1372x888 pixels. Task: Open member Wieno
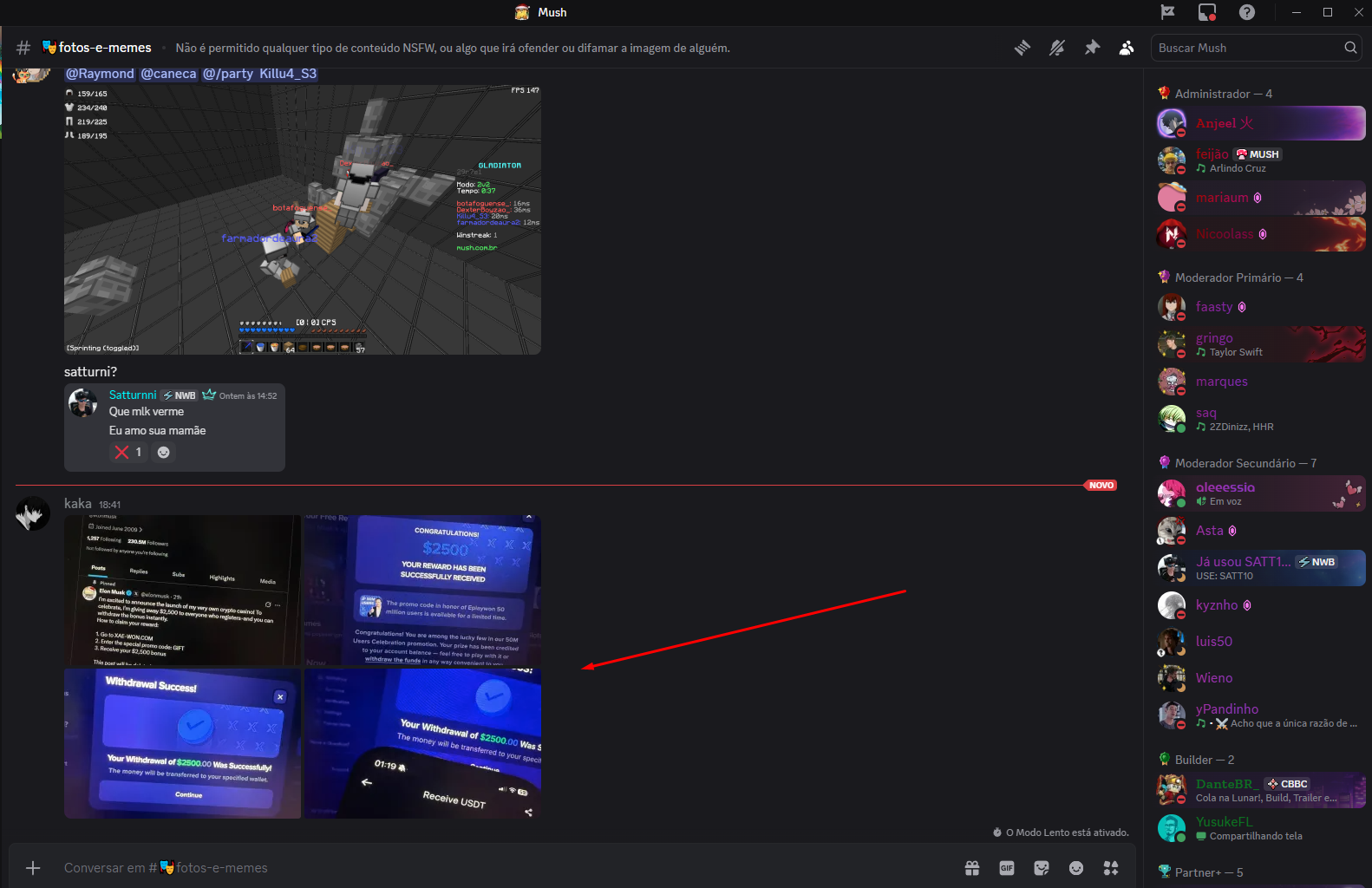tap(1261, 678)
